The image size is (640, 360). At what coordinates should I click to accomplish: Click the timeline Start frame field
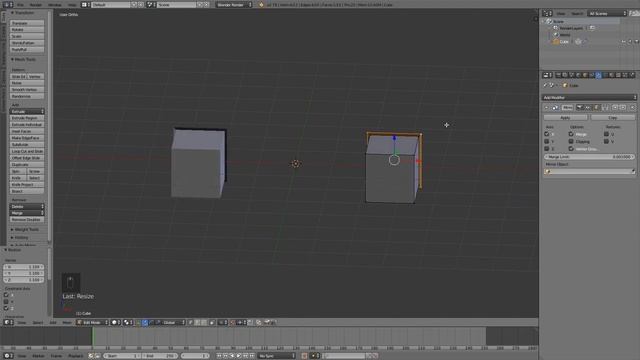[121, 356]
